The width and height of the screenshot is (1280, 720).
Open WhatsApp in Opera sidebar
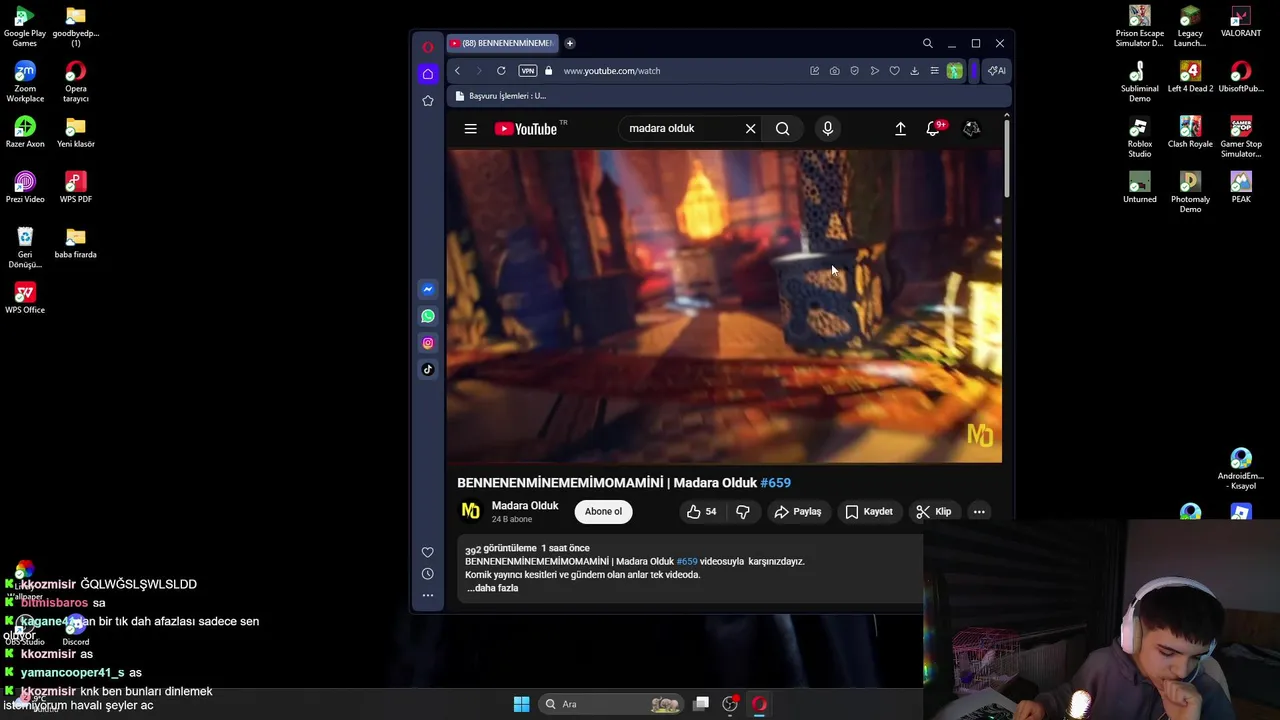428,316
